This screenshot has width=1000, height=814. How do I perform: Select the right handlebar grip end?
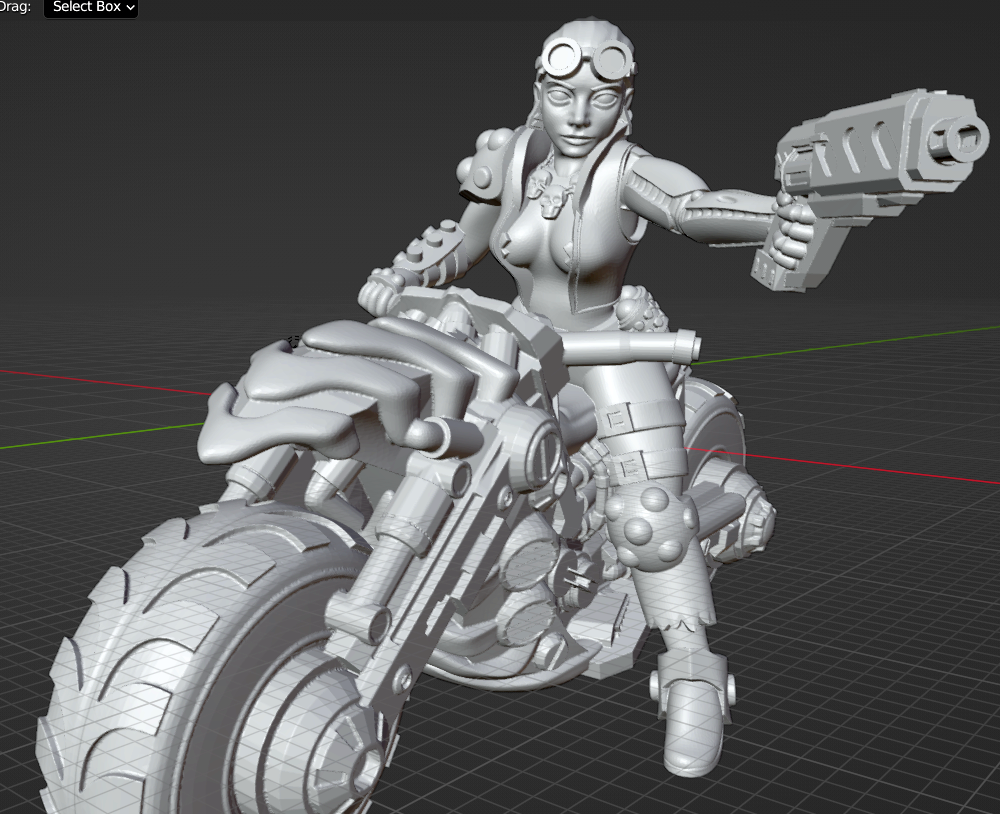686,347
